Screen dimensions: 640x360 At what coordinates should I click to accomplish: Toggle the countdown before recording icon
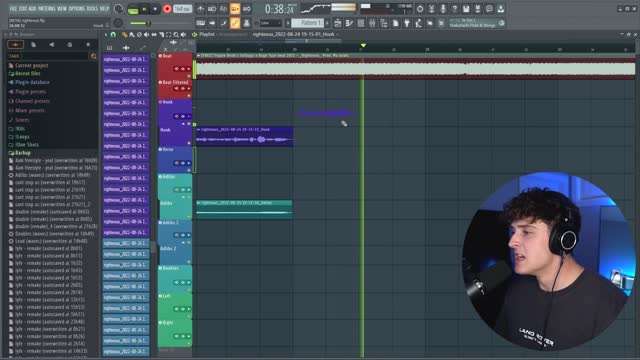pyautogui.click(x=224, y=9)
